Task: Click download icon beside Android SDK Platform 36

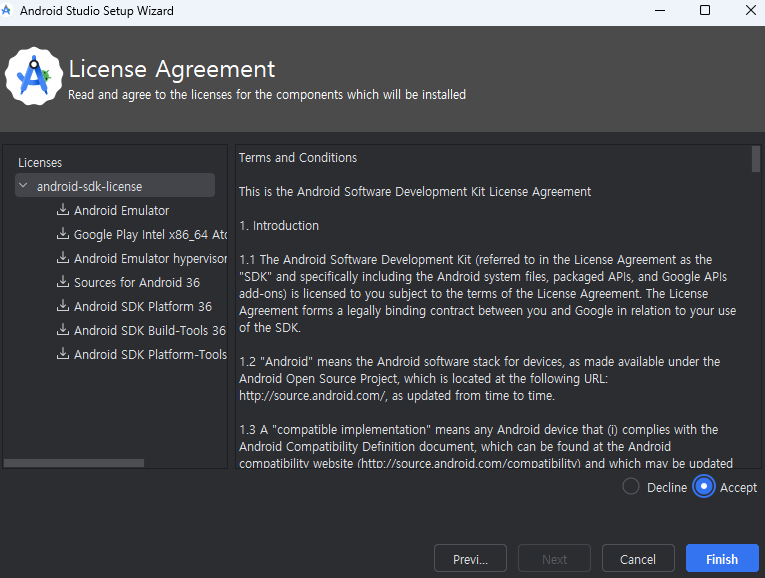Action: tap(62, 306)
